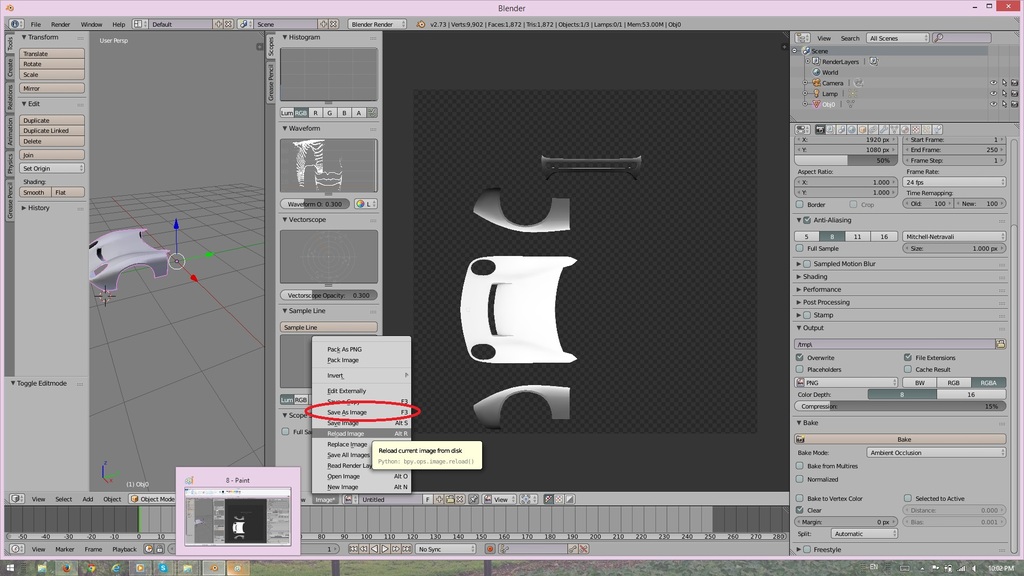Click the Camera object icon in outliner

tap(816, 83)
